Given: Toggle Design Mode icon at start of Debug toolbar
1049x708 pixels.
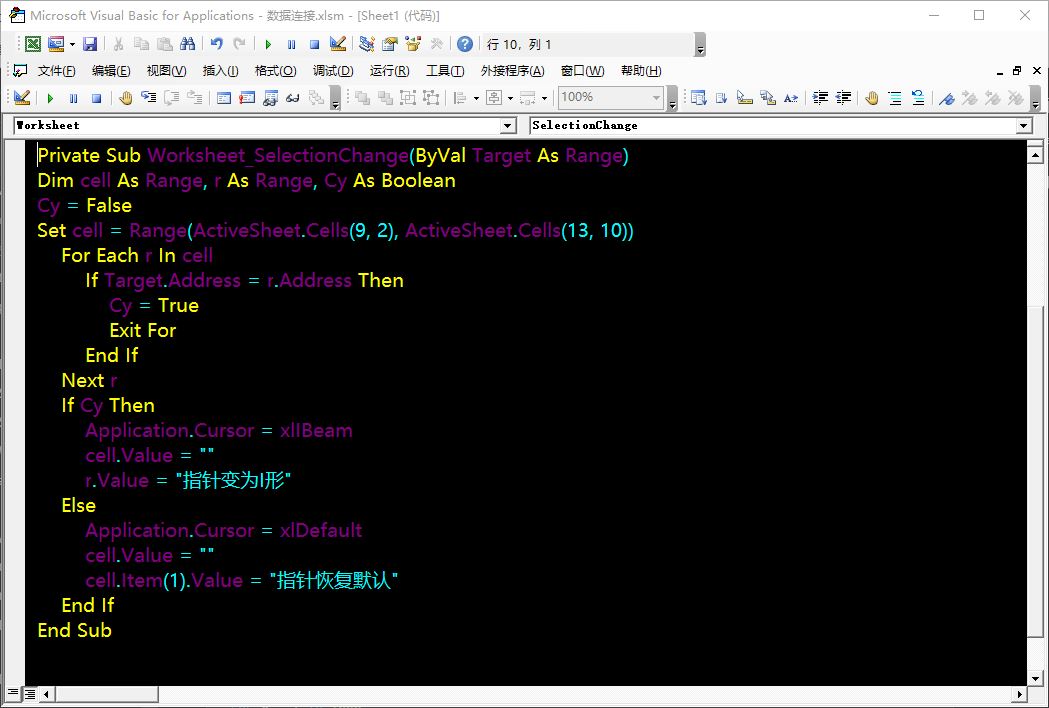Looking at the screenshot, I should pyautogui.click(x=21, y=98).
